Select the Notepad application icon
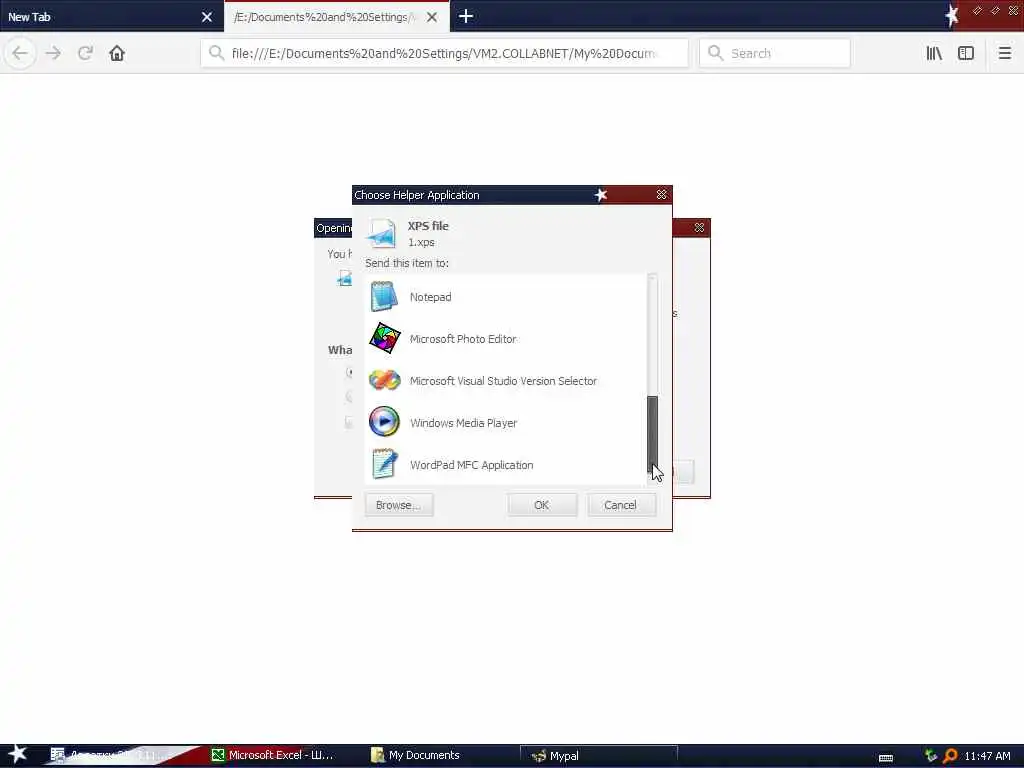This screenshot has width=1024, height=768. pos(384,296)
